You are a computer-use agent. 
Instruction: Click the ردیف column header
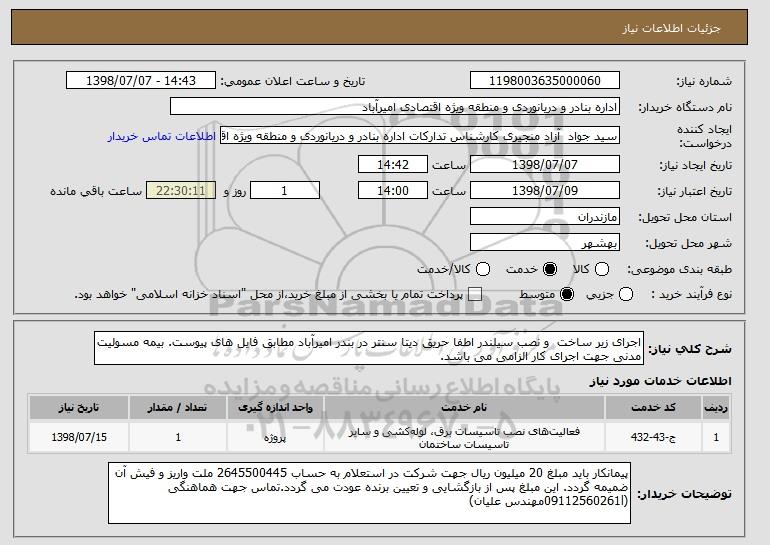(x=716, y=408)
